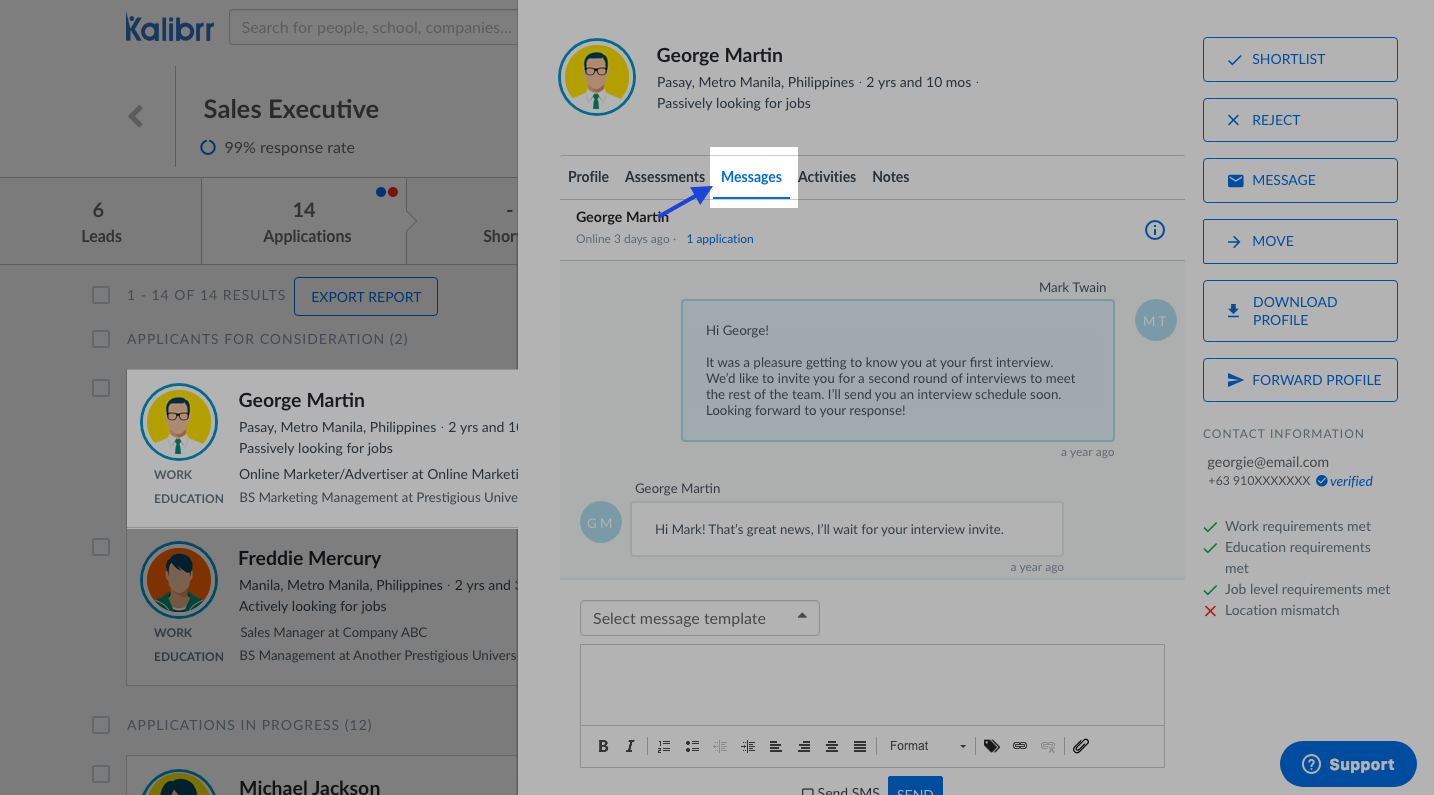Open the 1 application link
This screenshot has width=1434, height=795.
(x=719, y=239)
